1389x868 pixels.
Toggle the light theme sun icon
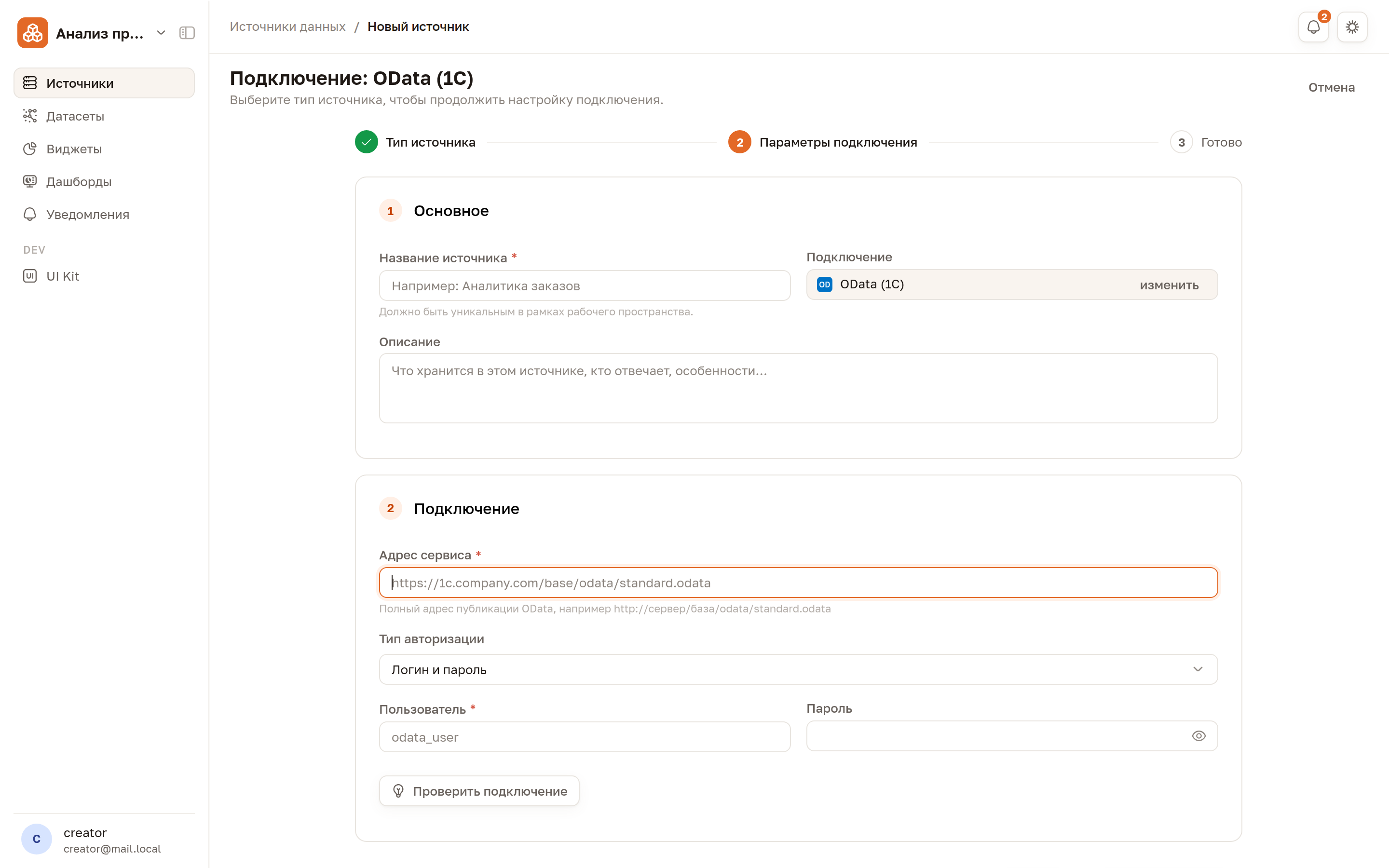tap(1352, 27)
